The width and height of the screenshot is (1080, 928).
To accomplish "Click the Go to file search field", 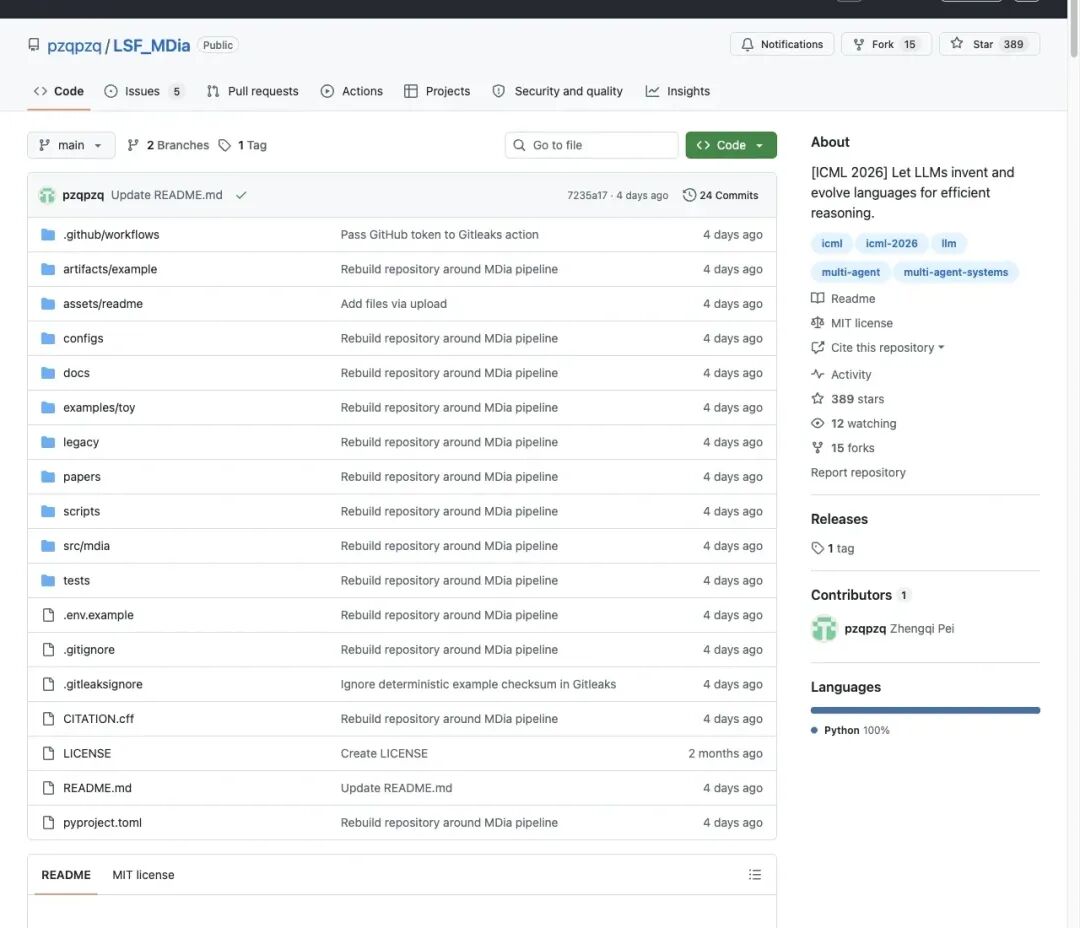I will point(591,145).
